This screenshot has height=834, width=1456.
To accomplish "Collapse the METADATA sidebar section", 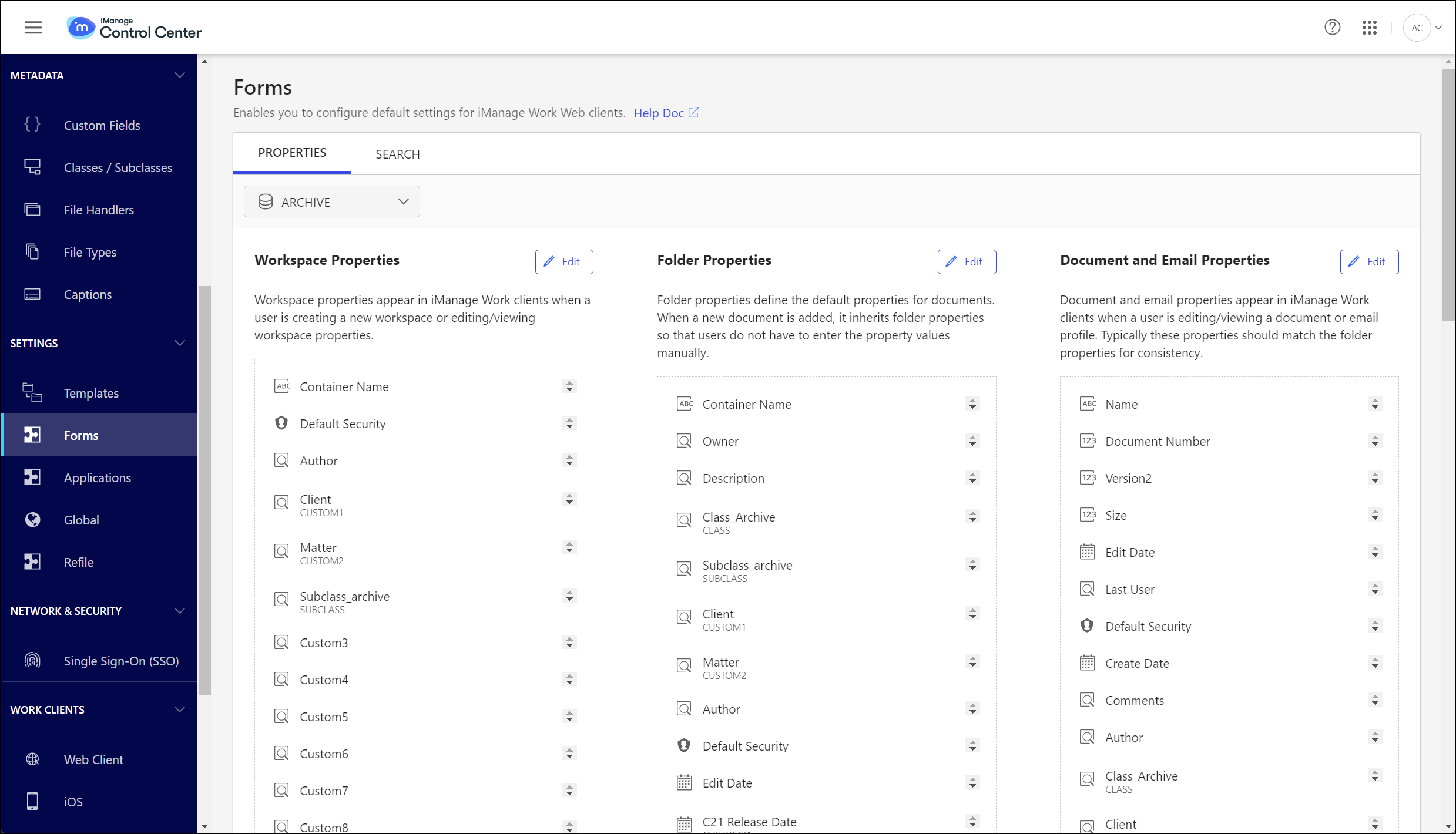I will coord(180,75).
